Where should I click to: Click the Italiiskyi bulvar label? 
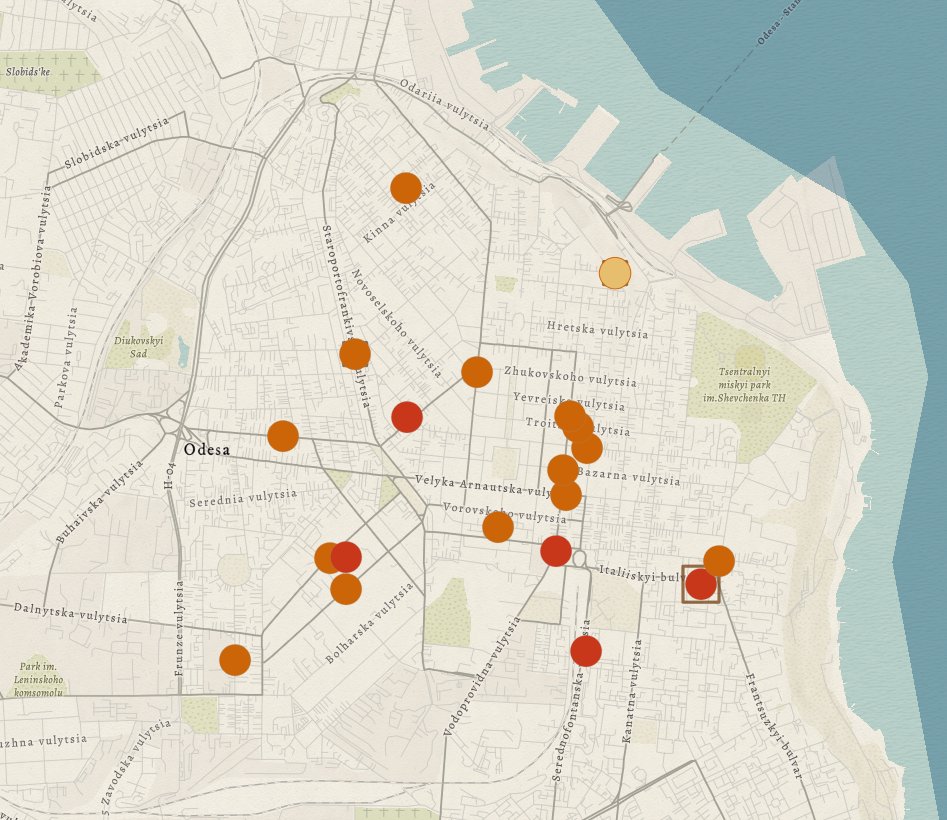(640, 574)
